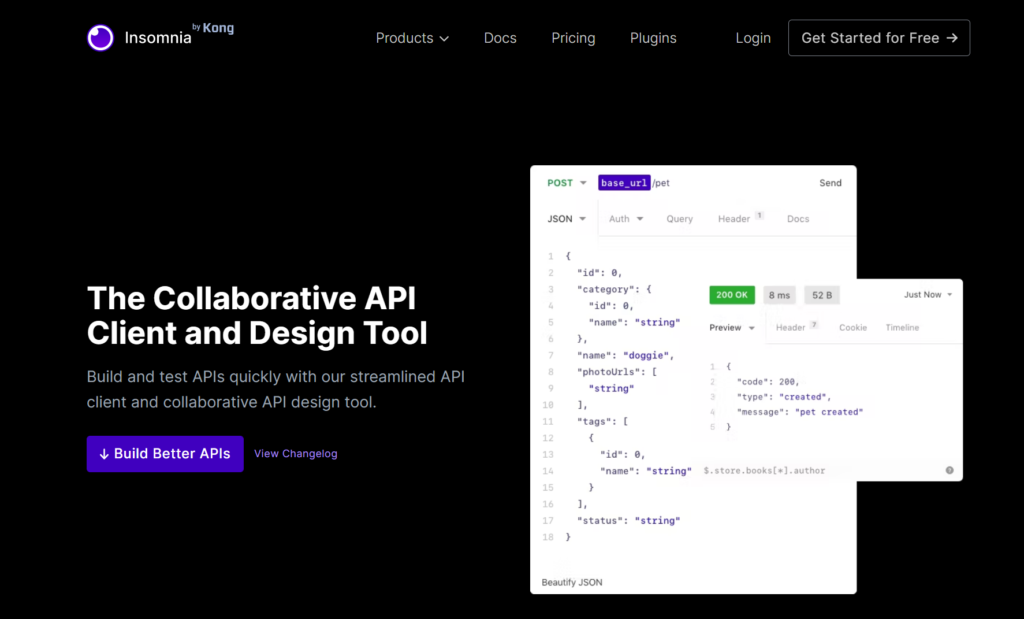Go to the Pricing page
The width and height of the screenshot is (1024, 619).
click(x=573, y=38)
